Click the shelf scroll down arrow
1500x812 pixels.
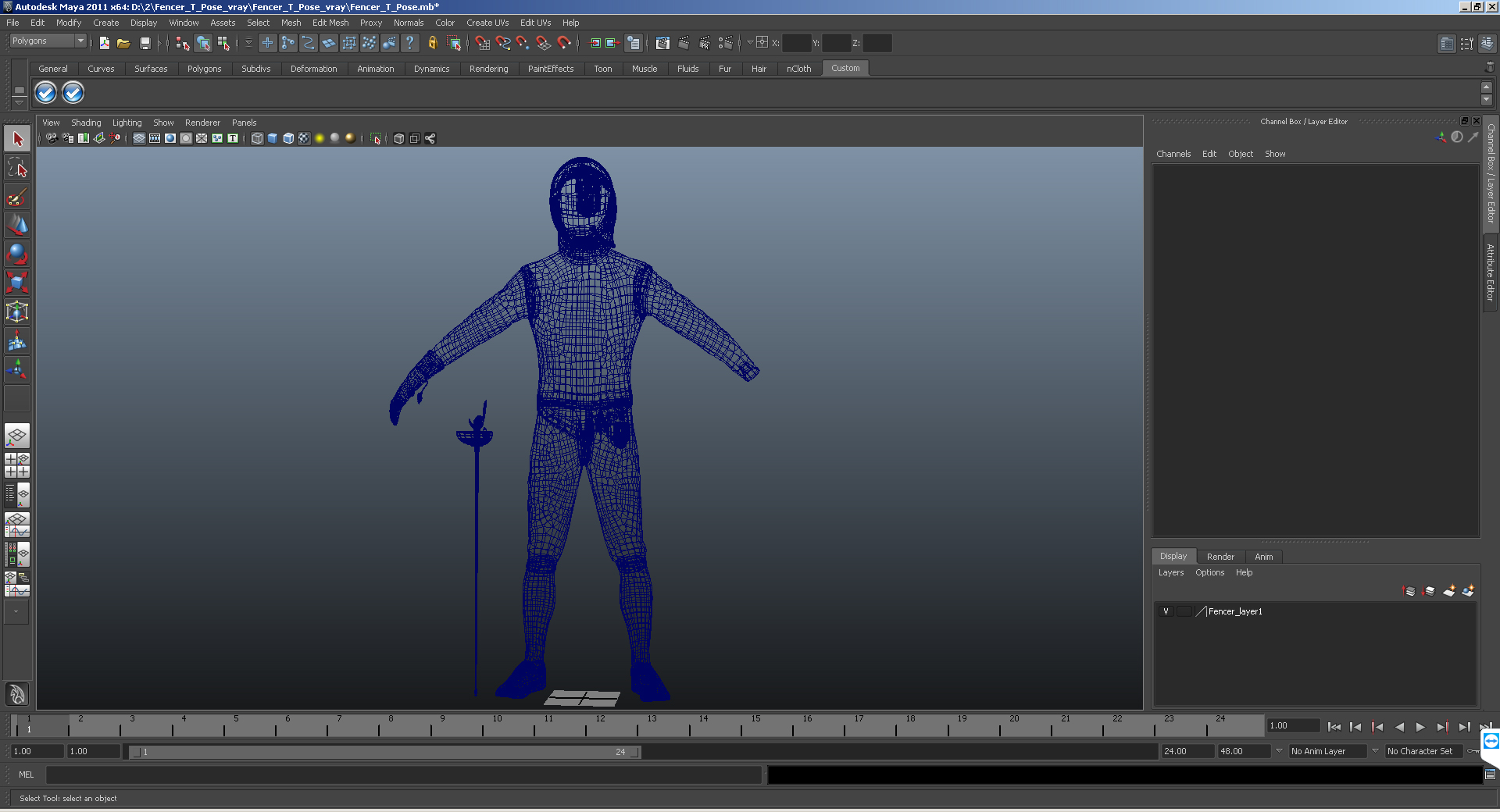(1487, 100)
